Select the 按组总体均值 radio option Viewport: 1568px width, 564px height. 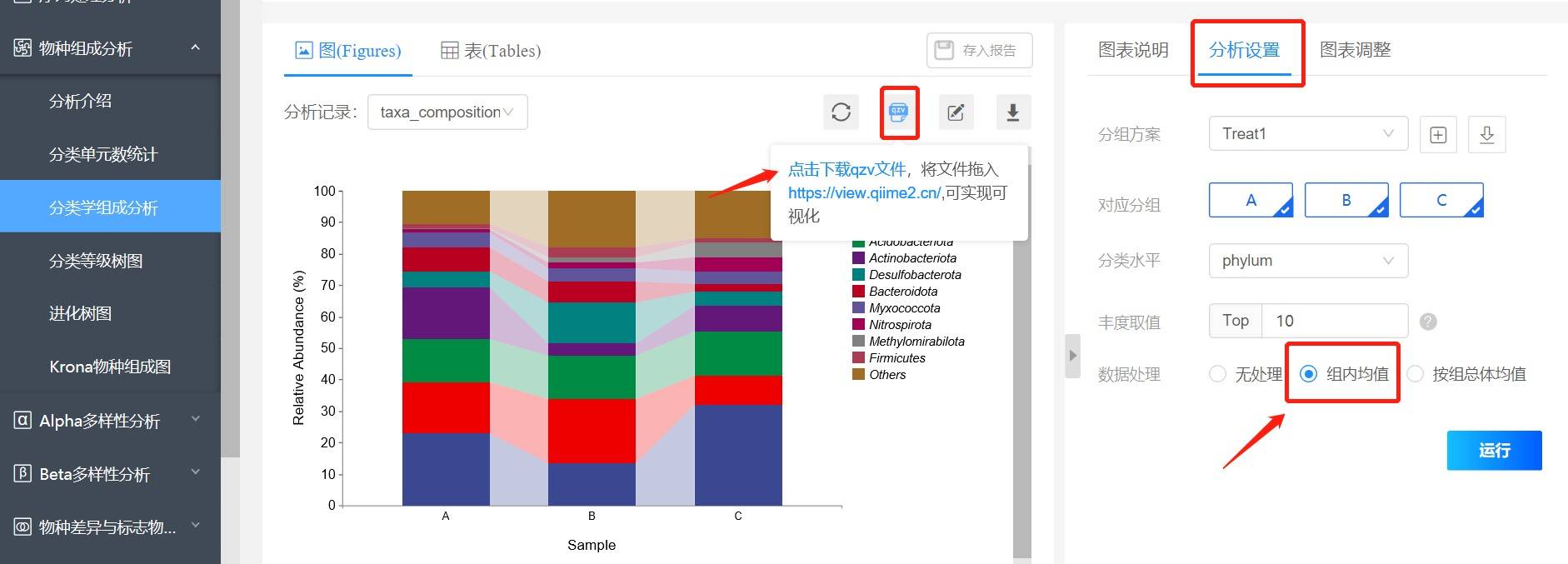coord(1416,374)
